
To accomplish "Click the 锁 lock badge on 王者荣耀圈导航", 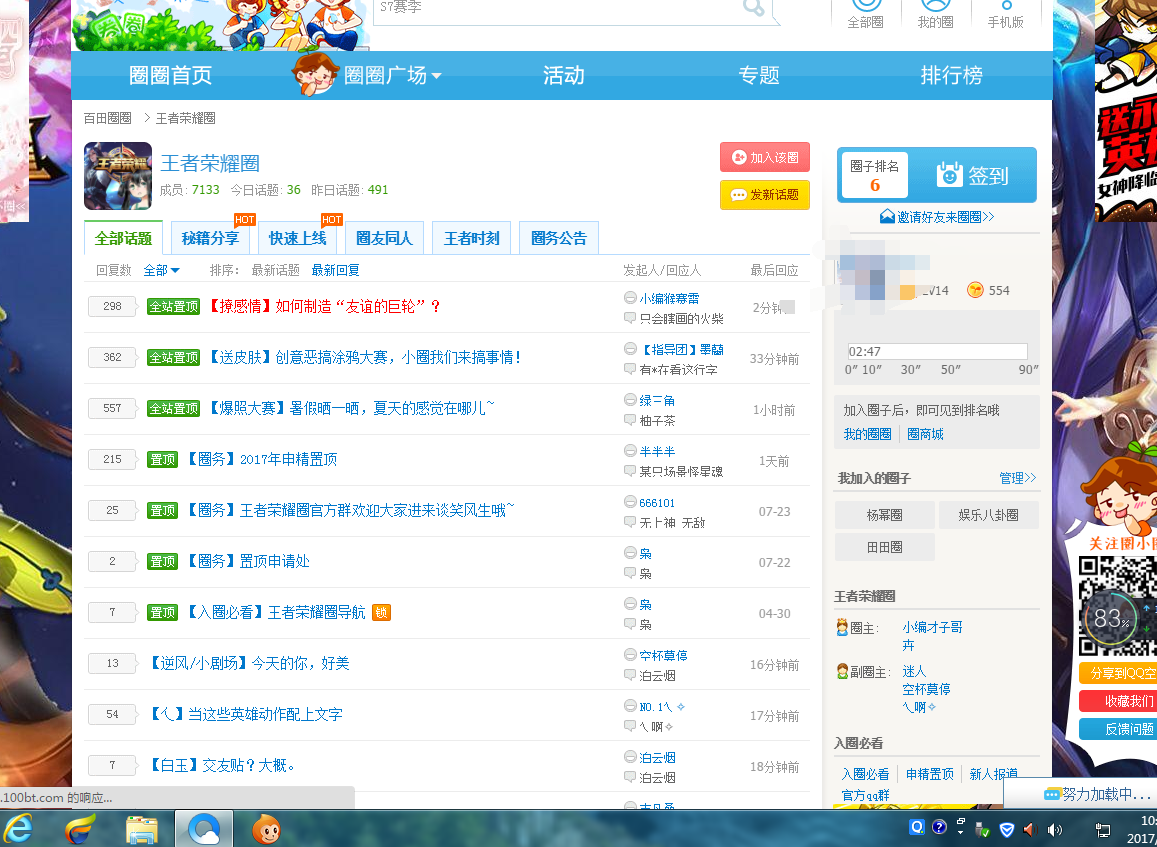I will point(381,612).
